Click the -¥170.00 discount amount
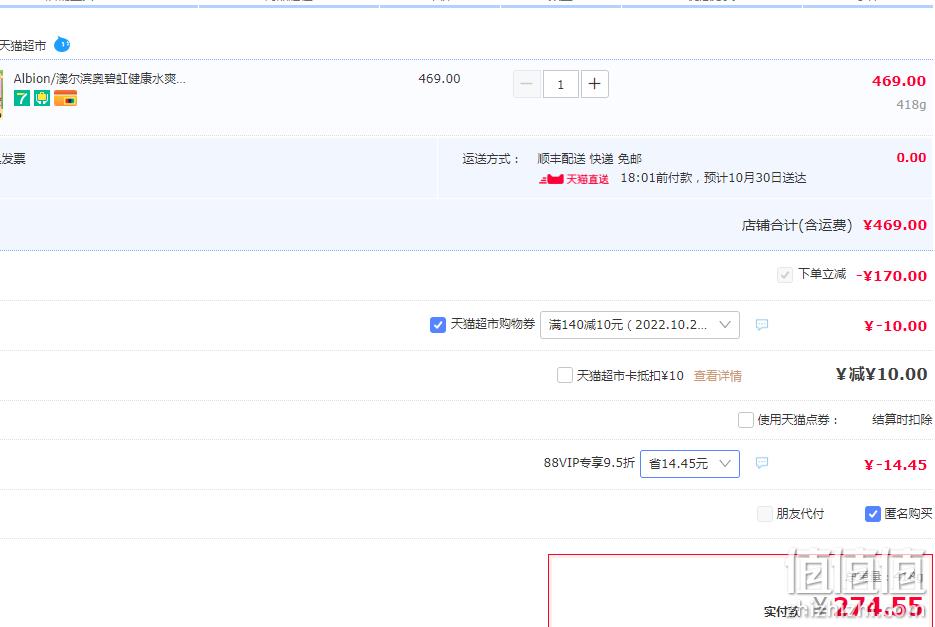 pos(891,276)
